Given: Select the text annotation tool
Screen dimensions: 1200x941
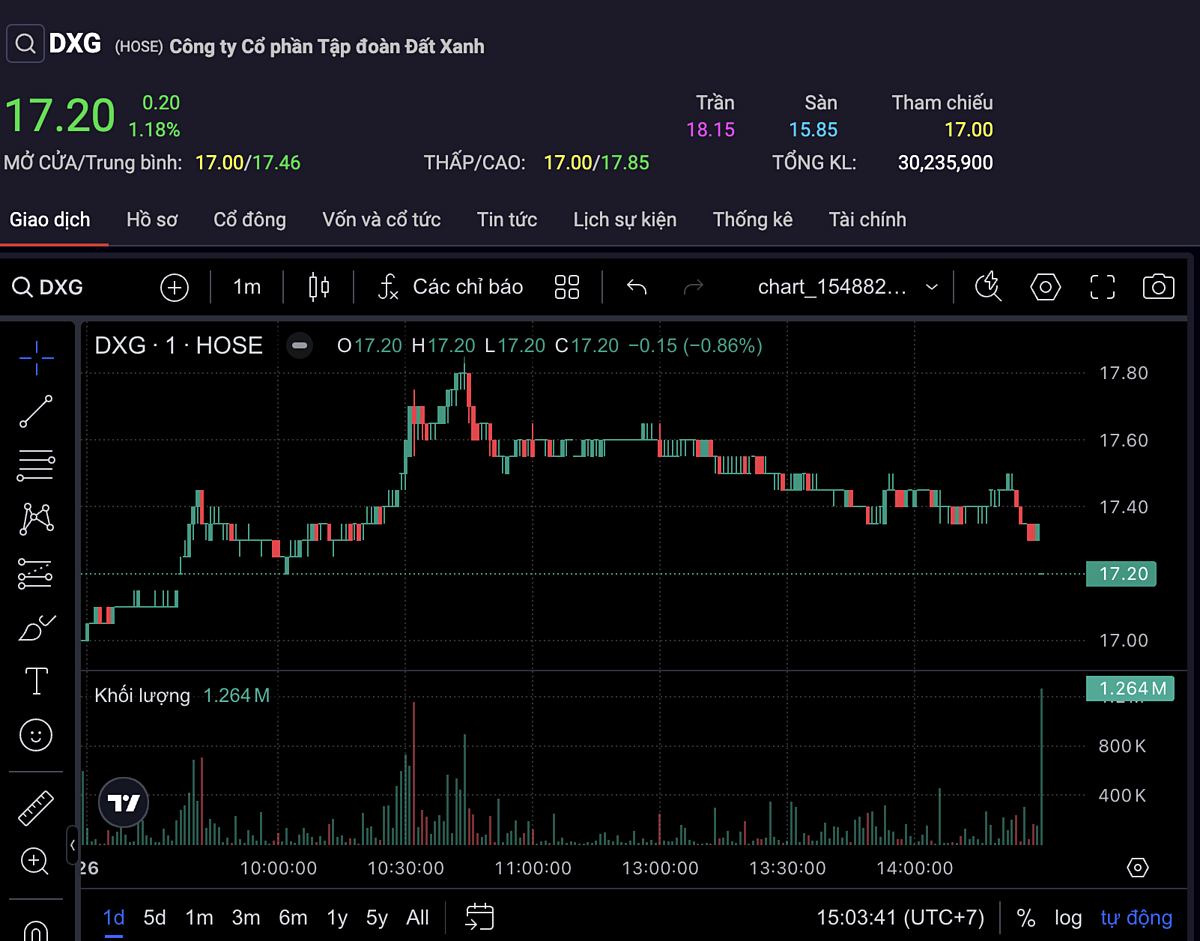Looking at the screenshot, I should (37, 682).
